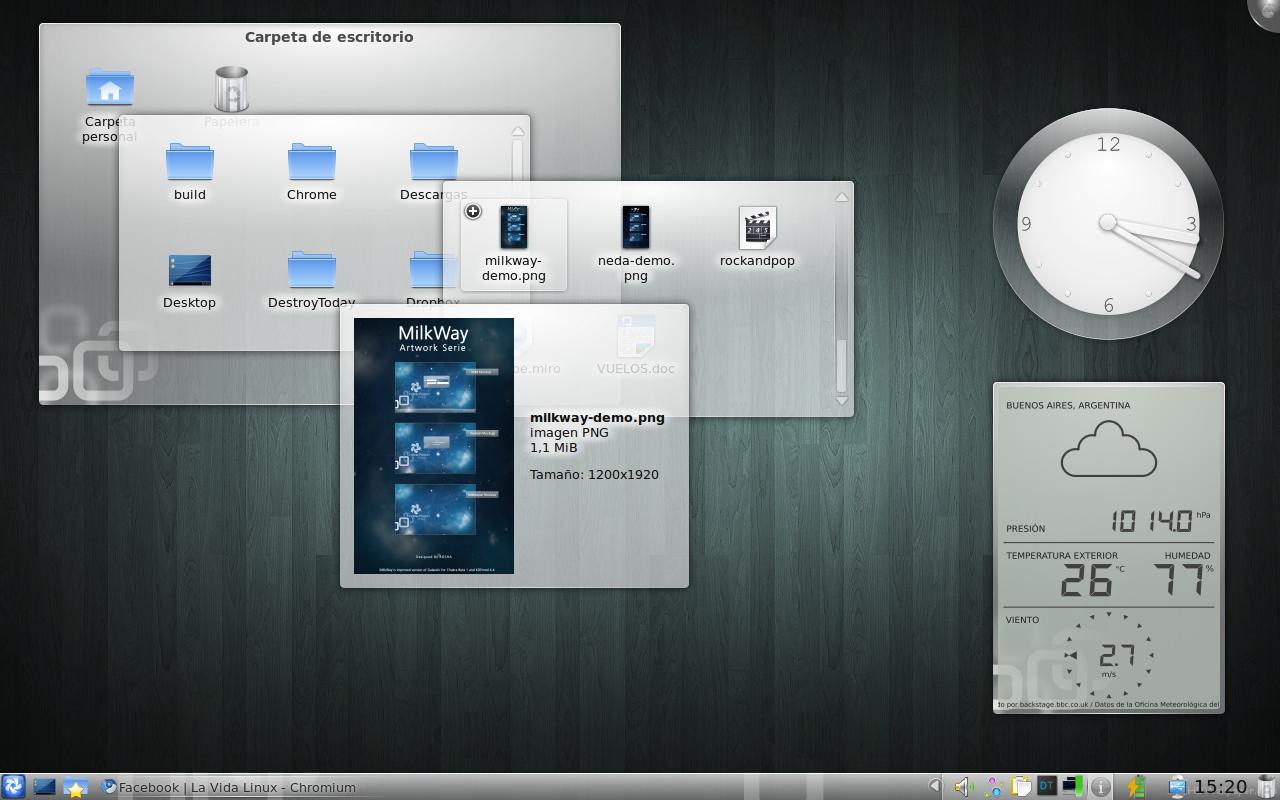Click the DT DestroyTwitter tray icon
The height and width of the screenshot is (800, 1280).
1047,786
